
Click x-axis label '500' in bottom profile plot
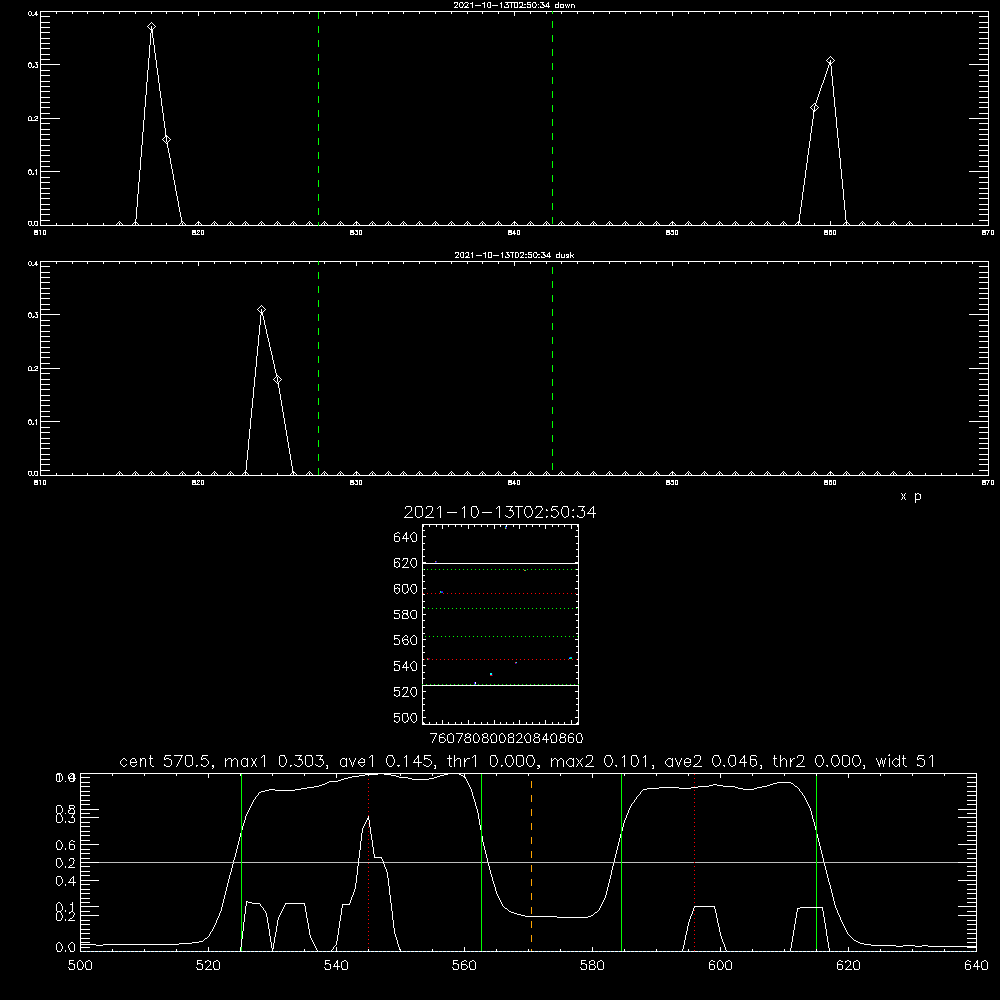pyautogui.click(x=80, y=966)
